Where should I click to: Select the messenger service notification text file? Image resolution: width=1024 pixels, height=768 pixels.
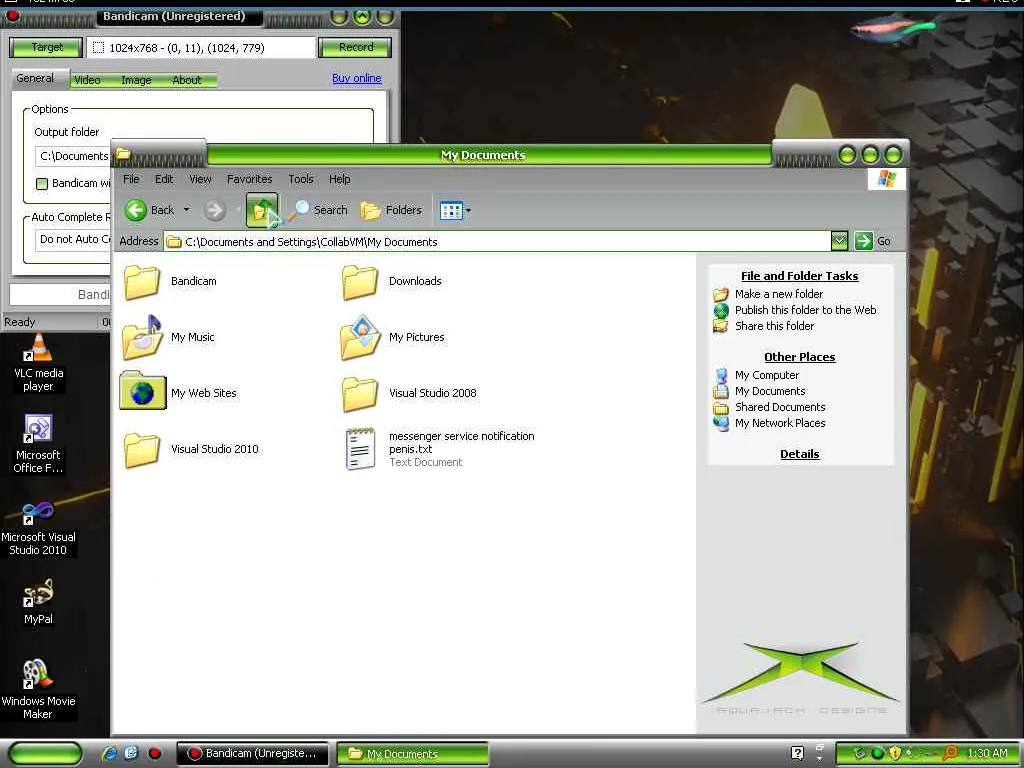440,449
